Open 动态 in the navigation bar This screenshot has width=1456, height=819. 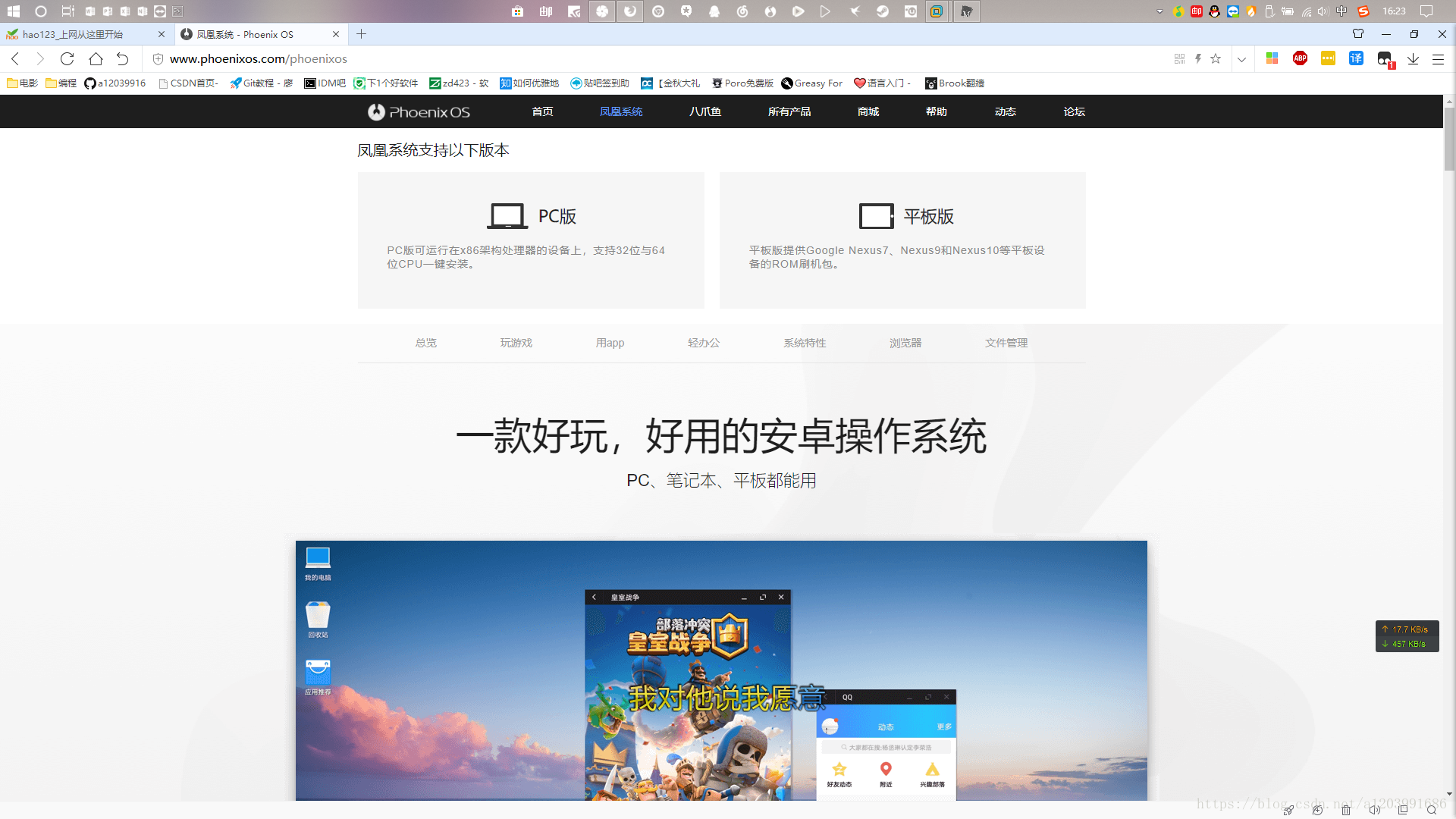click(x=1006, y=111)
